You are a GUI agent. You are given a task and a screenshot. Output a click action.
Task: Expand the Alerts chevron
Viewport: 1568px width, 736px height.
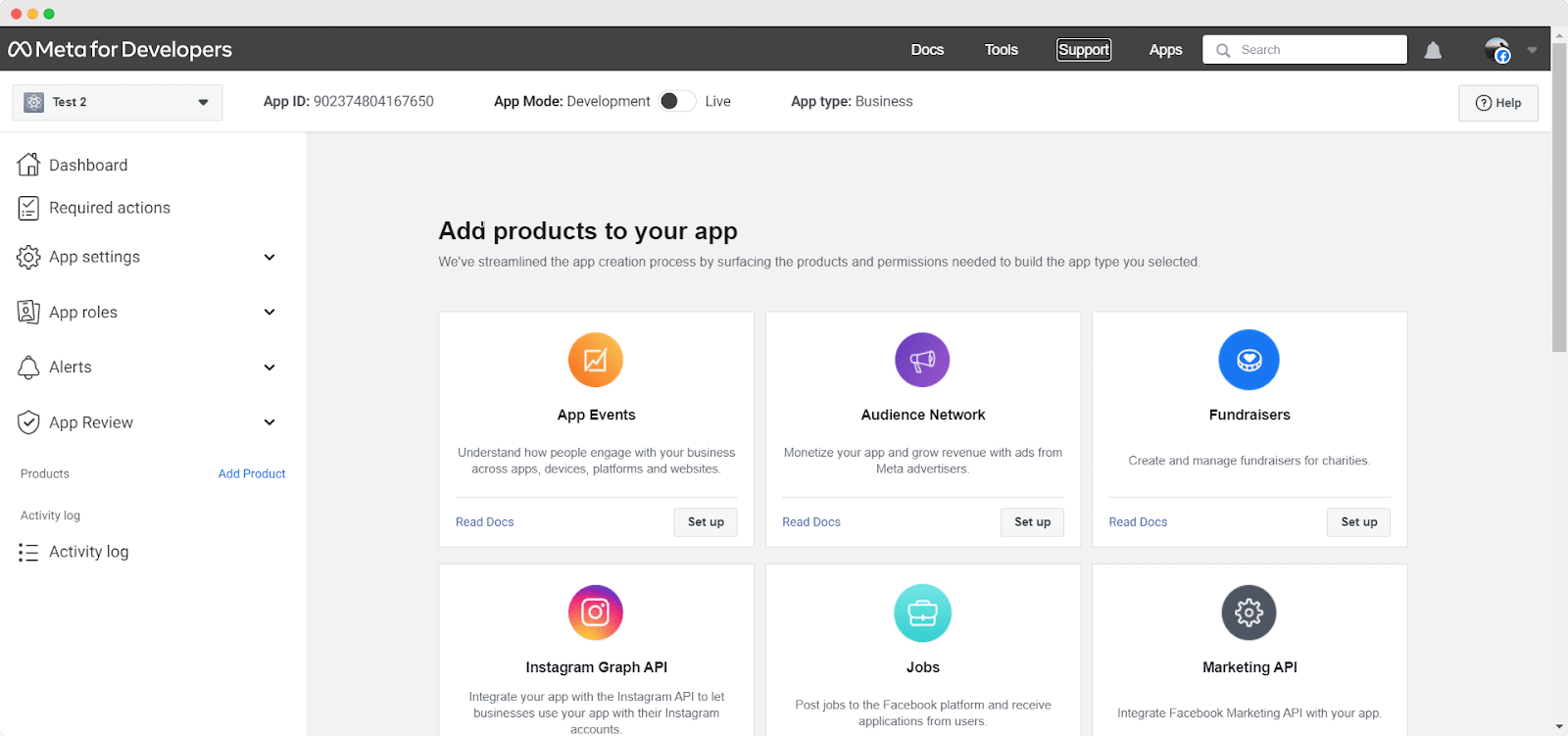point(269,368)
